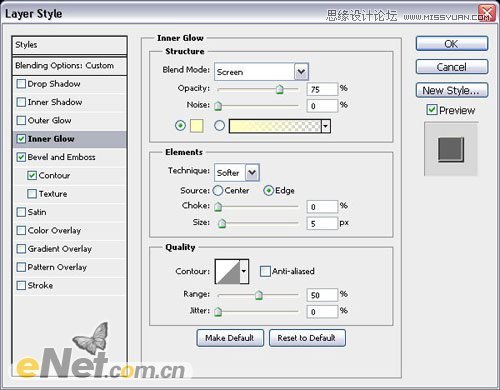
Task: Uncheck the Bevel and Emboss checkbox
Action: tap(21, 157)
